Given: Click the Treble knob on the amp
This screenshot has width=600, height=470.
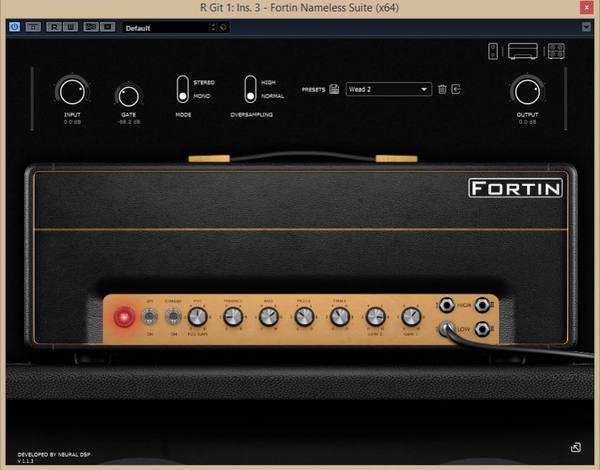Looking at the screenshot, I should point(340,317).
